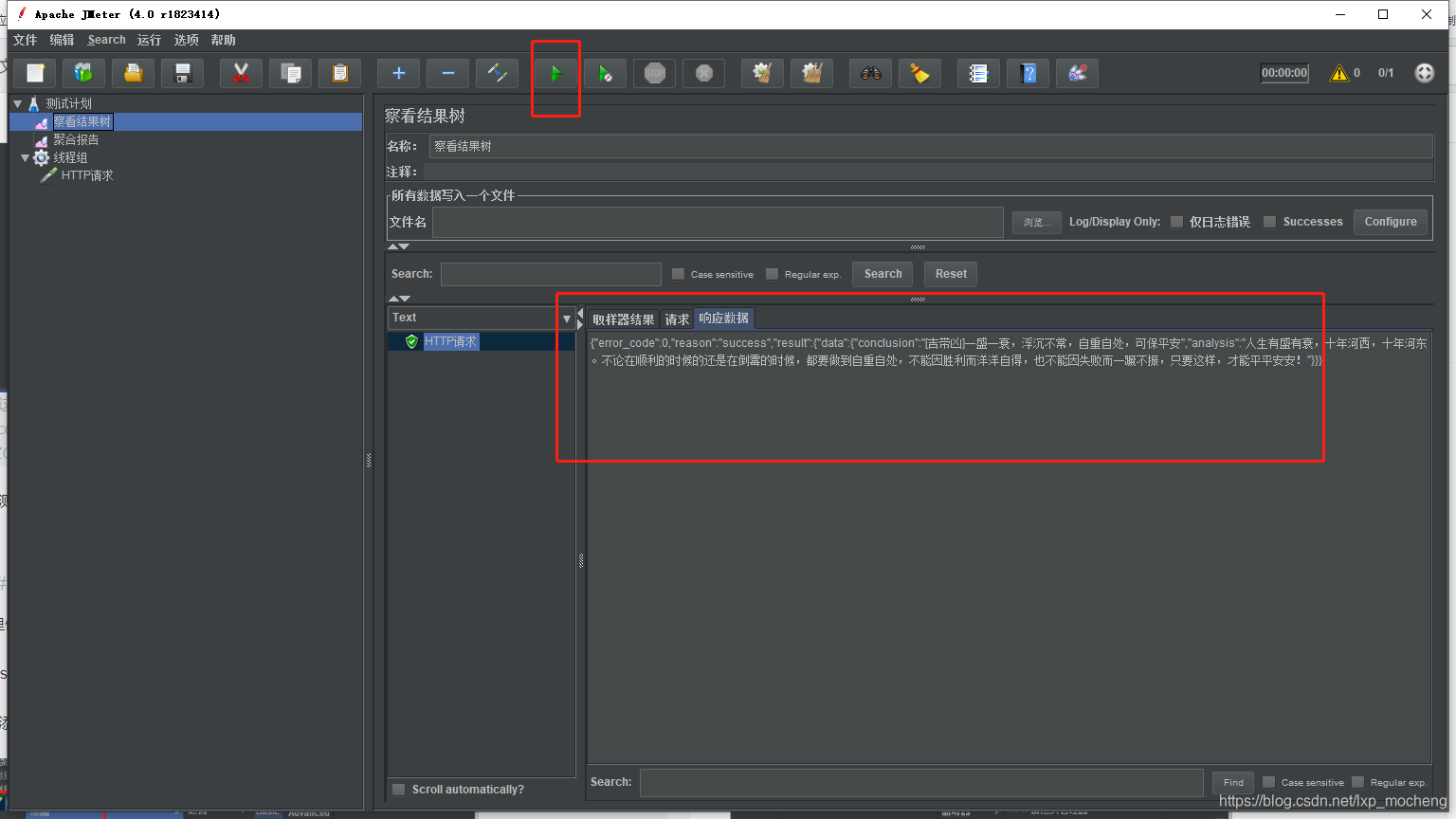Click the green shield icon beside HTTP请求 result
This screenshot has height=819, width=1456.
click(411, 341)
